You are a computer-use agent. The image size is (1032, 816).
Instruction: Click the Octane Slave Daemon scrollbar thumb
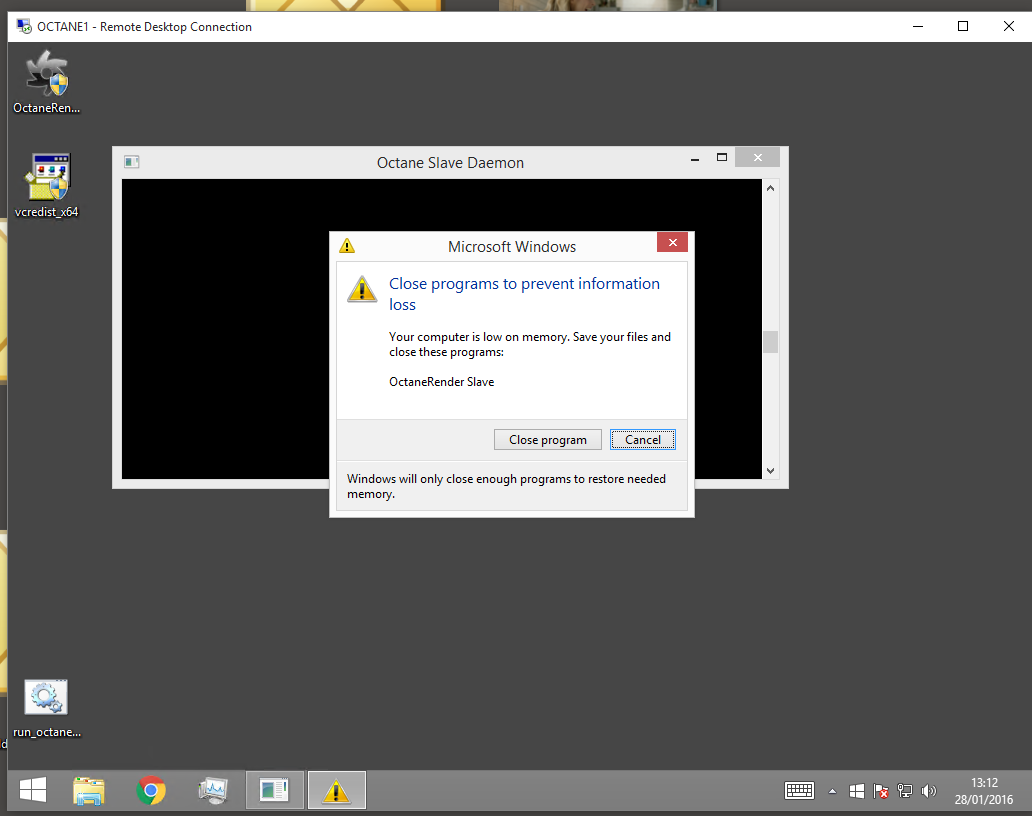pyautogui.click(x=770, y=342)
